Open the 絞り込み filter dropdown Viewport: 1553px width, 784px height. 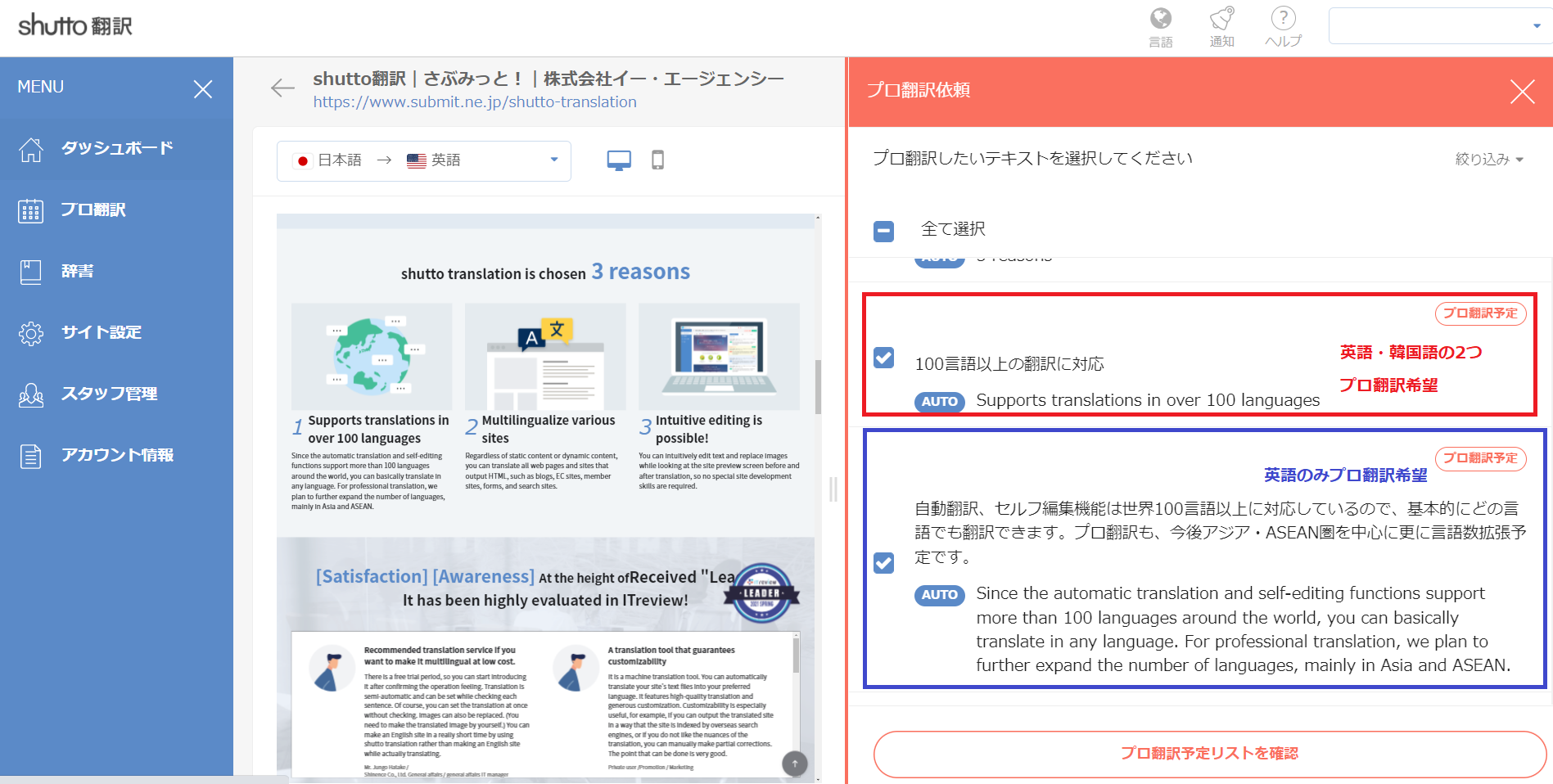(1489, 160)
